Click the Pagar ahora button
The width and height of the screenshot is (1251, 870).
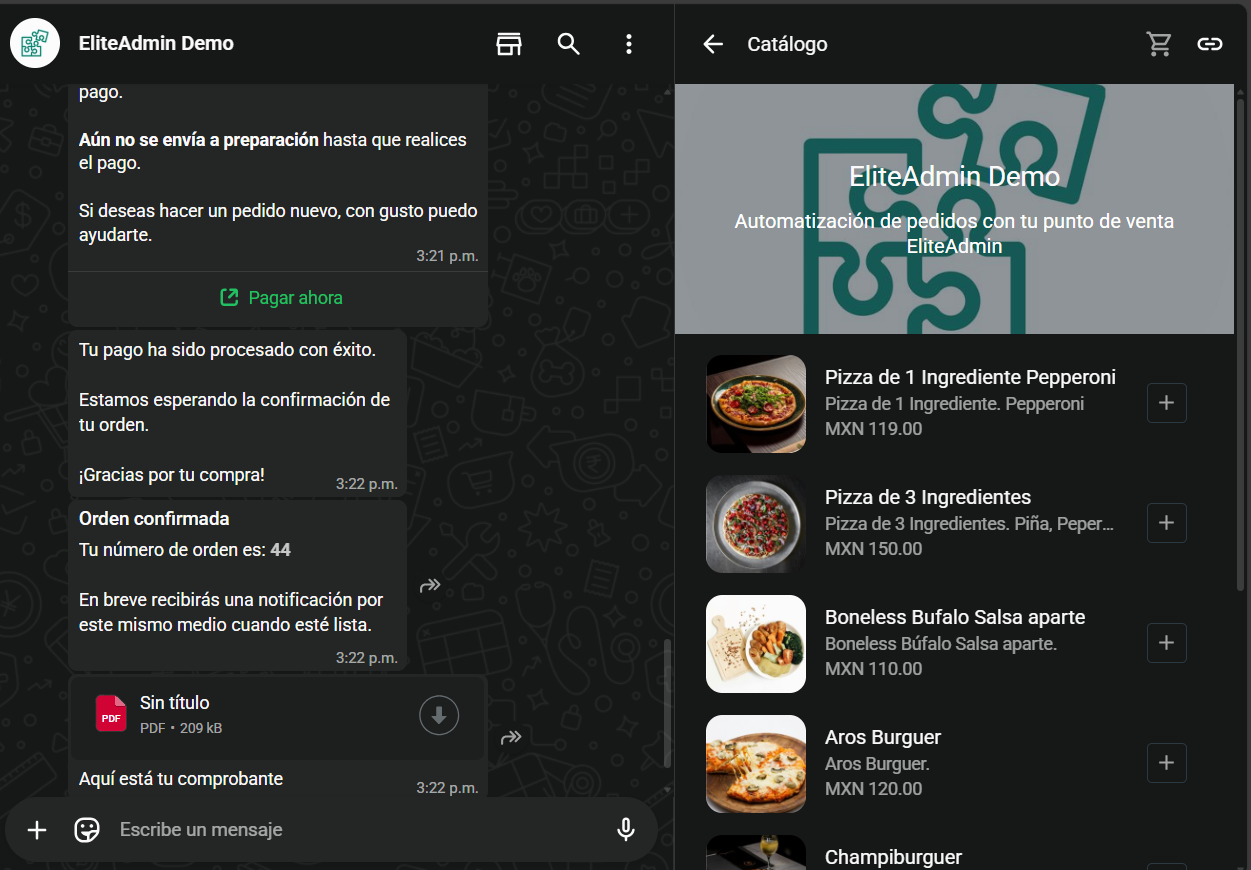280,298
